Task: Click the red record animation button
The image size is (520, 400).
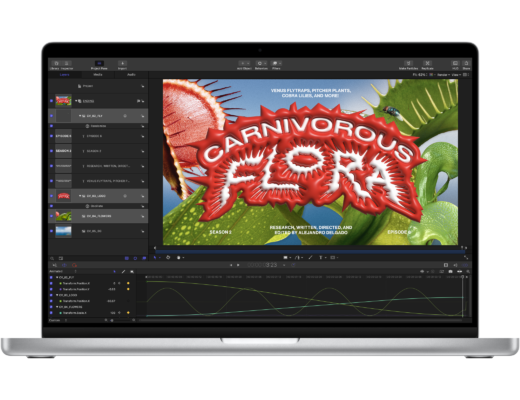Action: point(74,265)
